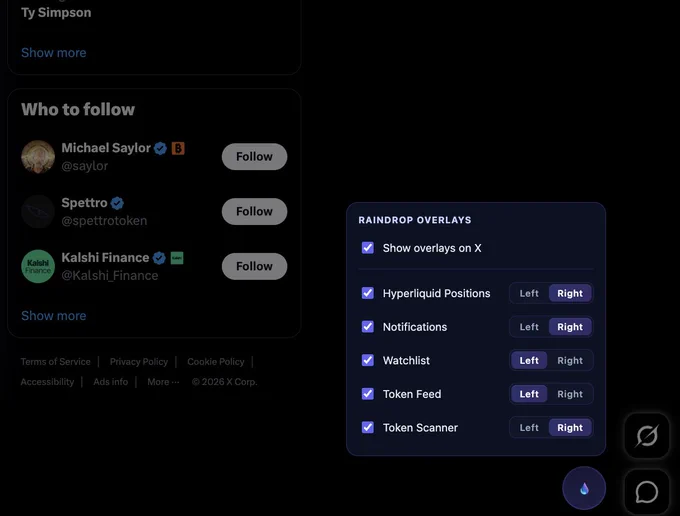The width and height of the screenshot is (680, 516).
Task: Disable the Watchlist overlay checkbox
Action: click(x=368, y=360)
